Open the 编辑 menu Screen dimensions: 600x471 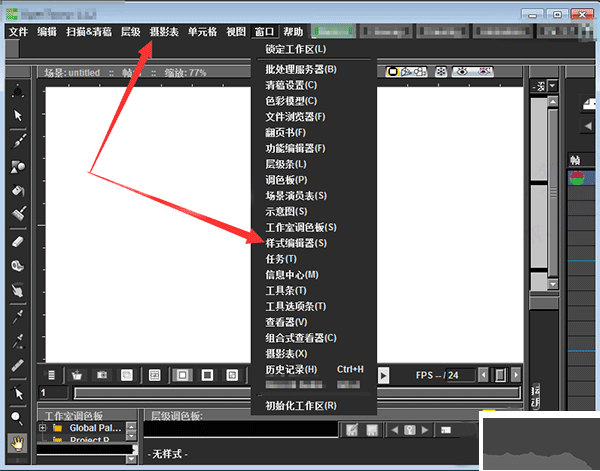point(47,32)
